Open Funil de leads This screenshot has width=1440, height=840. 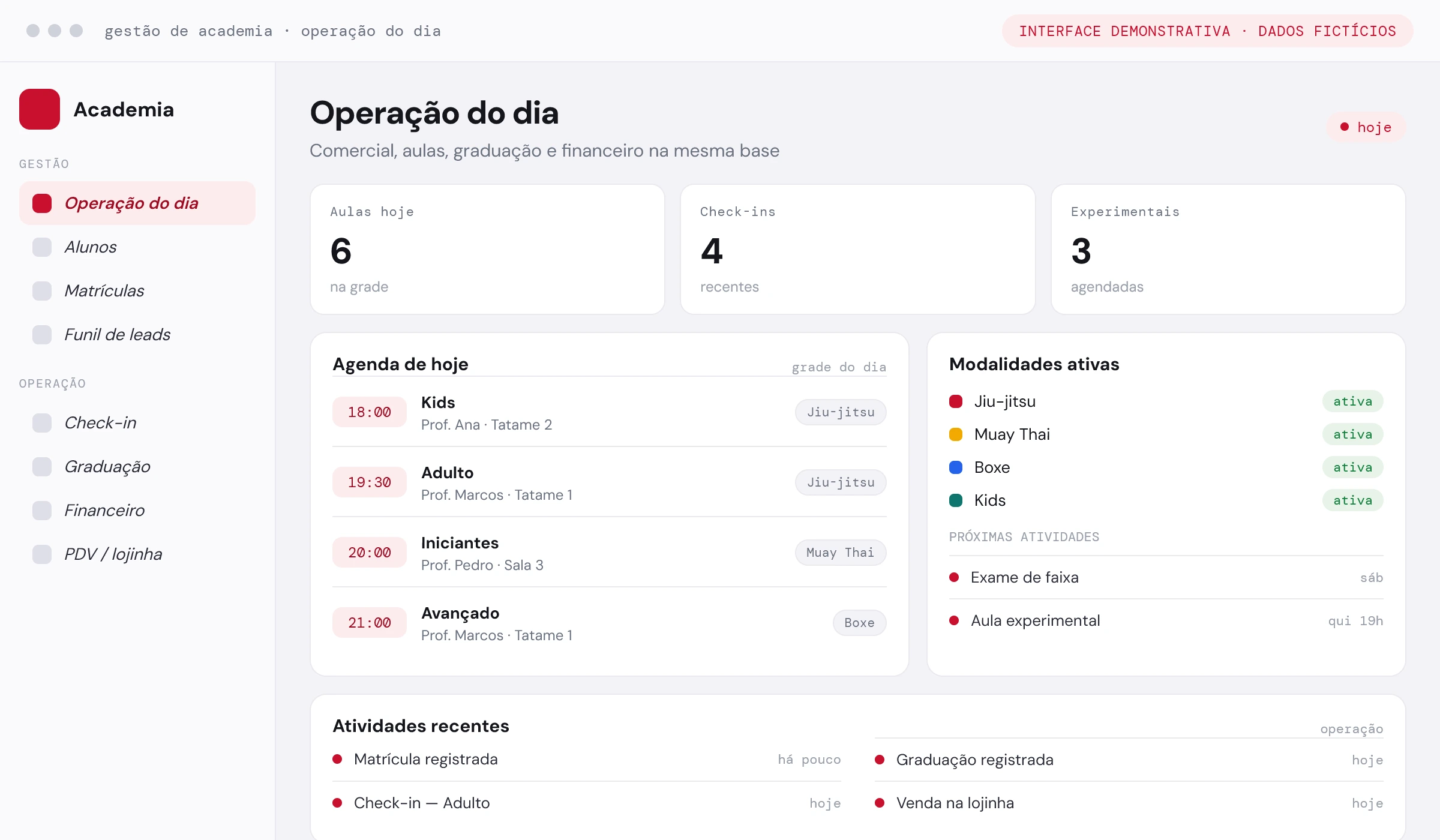[x=137, y=335]
